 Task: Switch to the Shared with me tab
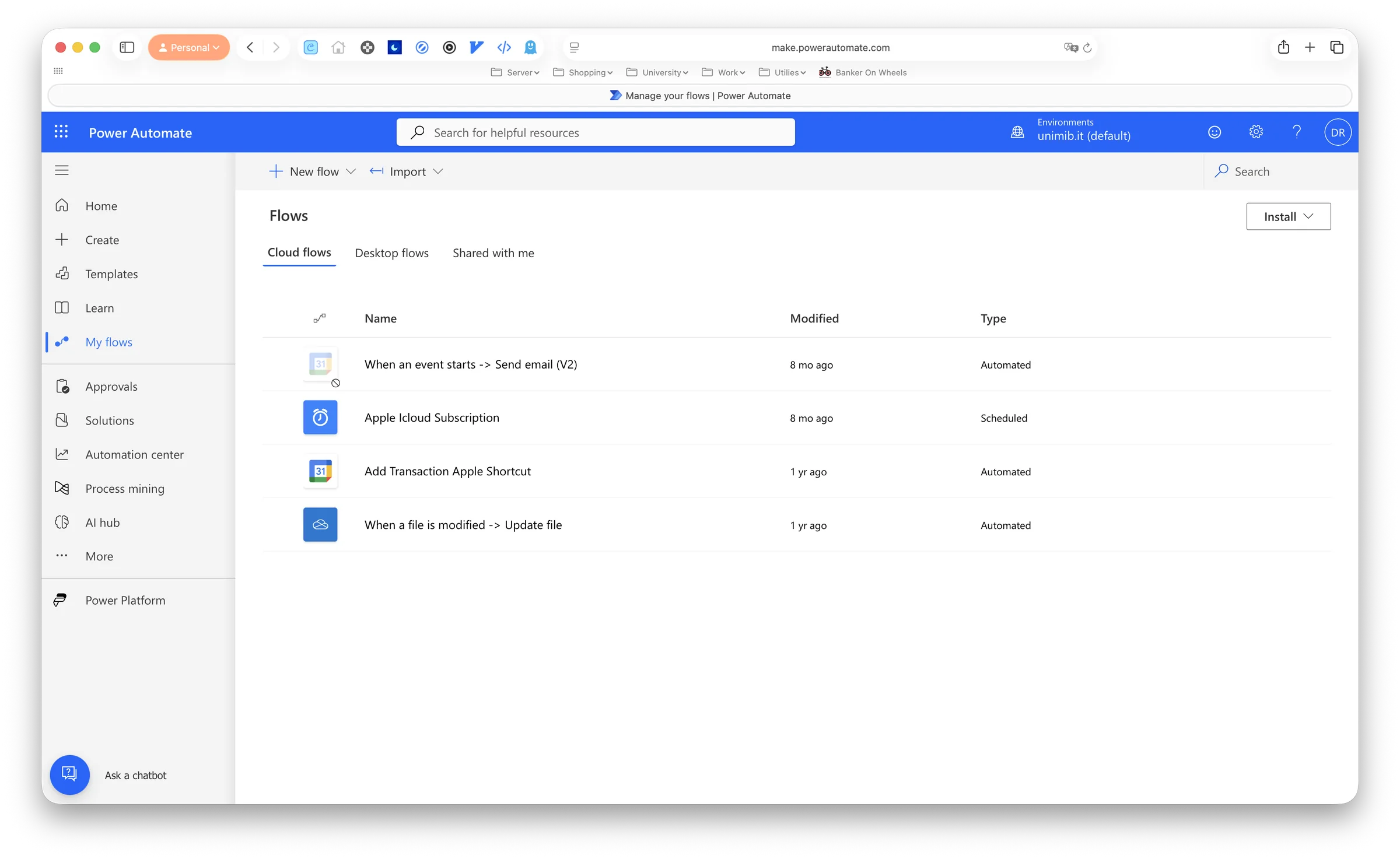(x=494, y=253)
